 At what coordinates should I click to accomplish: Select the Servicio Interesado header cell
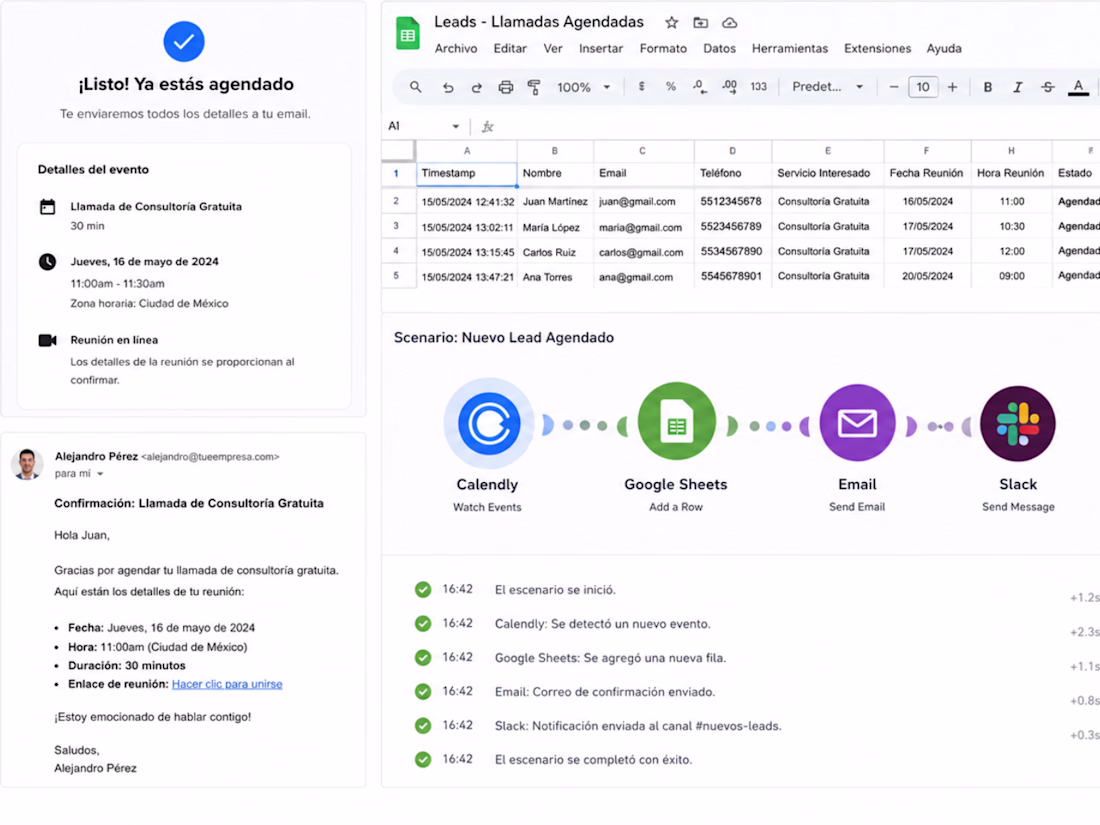coord(827,173)
